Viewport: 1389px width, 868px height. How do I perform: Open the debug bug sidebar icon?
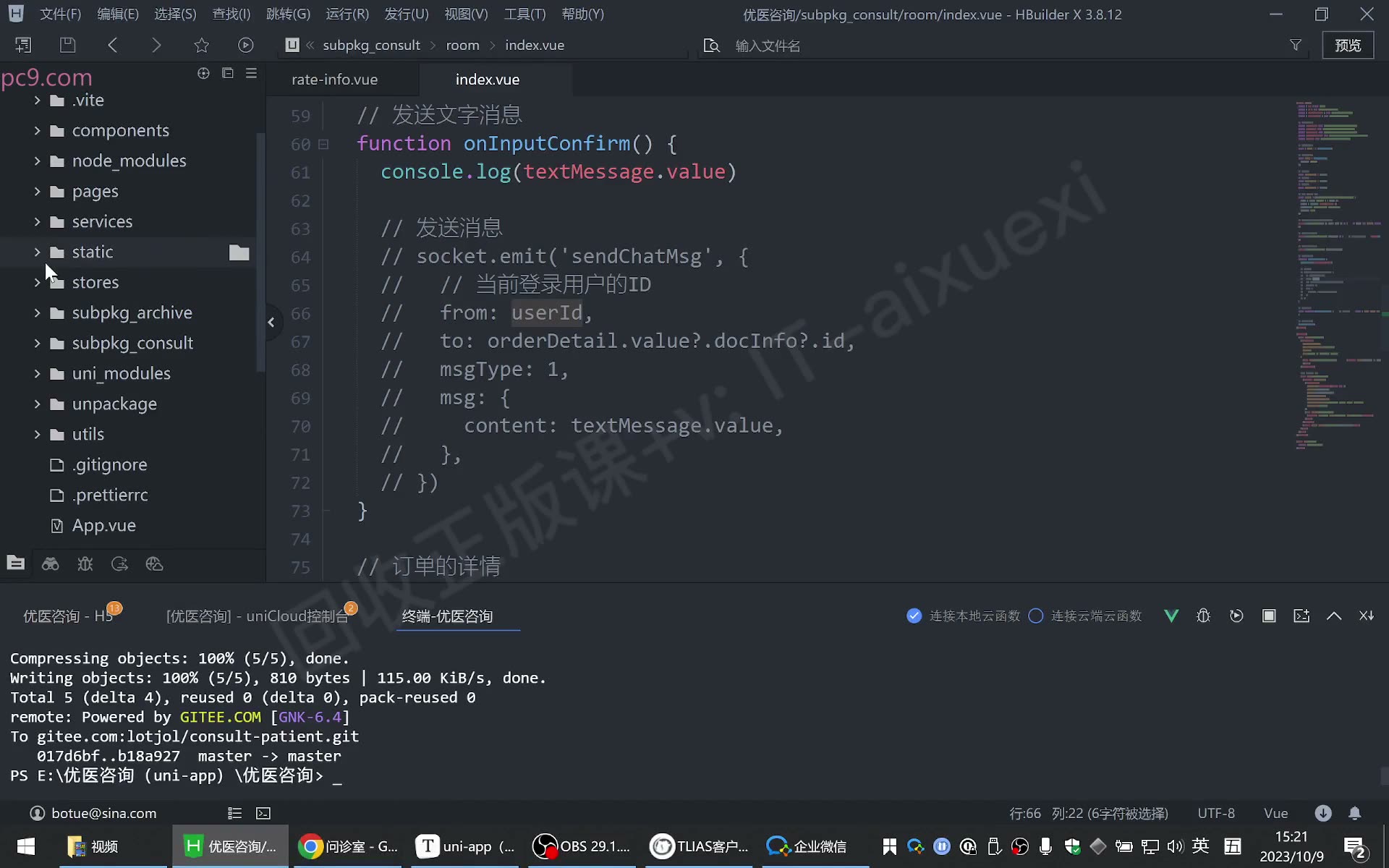(85, 563)
